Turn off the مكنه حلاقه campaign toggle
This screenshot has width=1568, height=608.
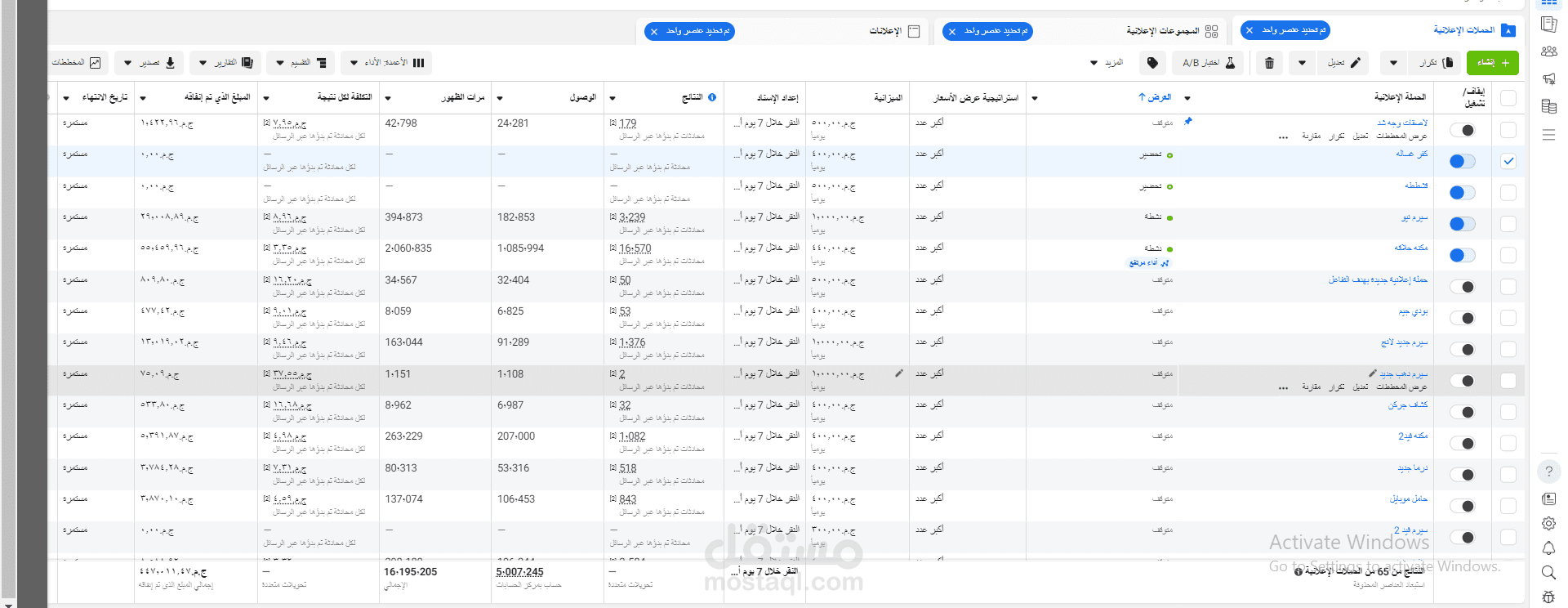[1463, 256]
